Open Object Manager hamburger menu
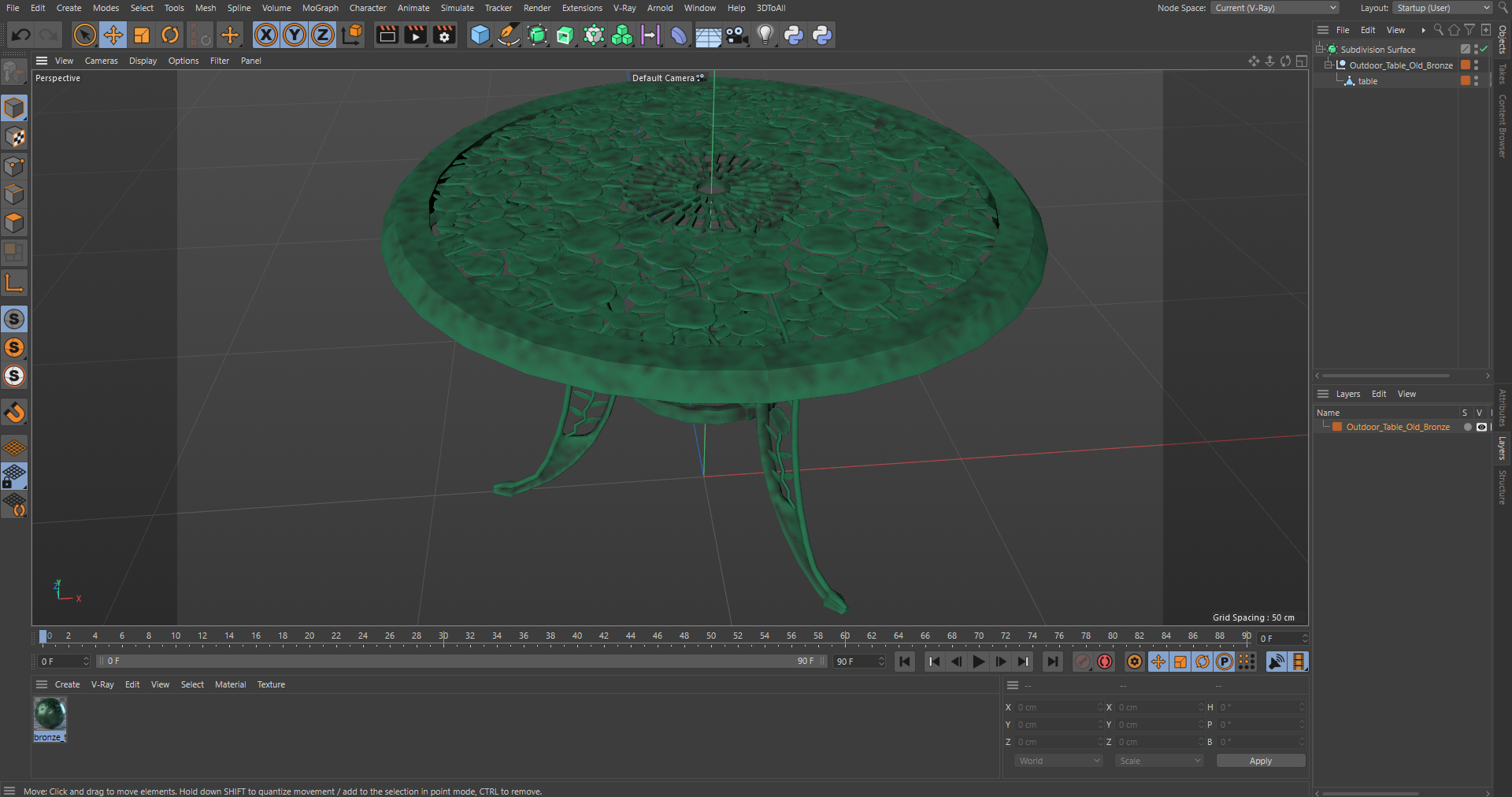1512x797 pixels. click(x=1323, y=30)
